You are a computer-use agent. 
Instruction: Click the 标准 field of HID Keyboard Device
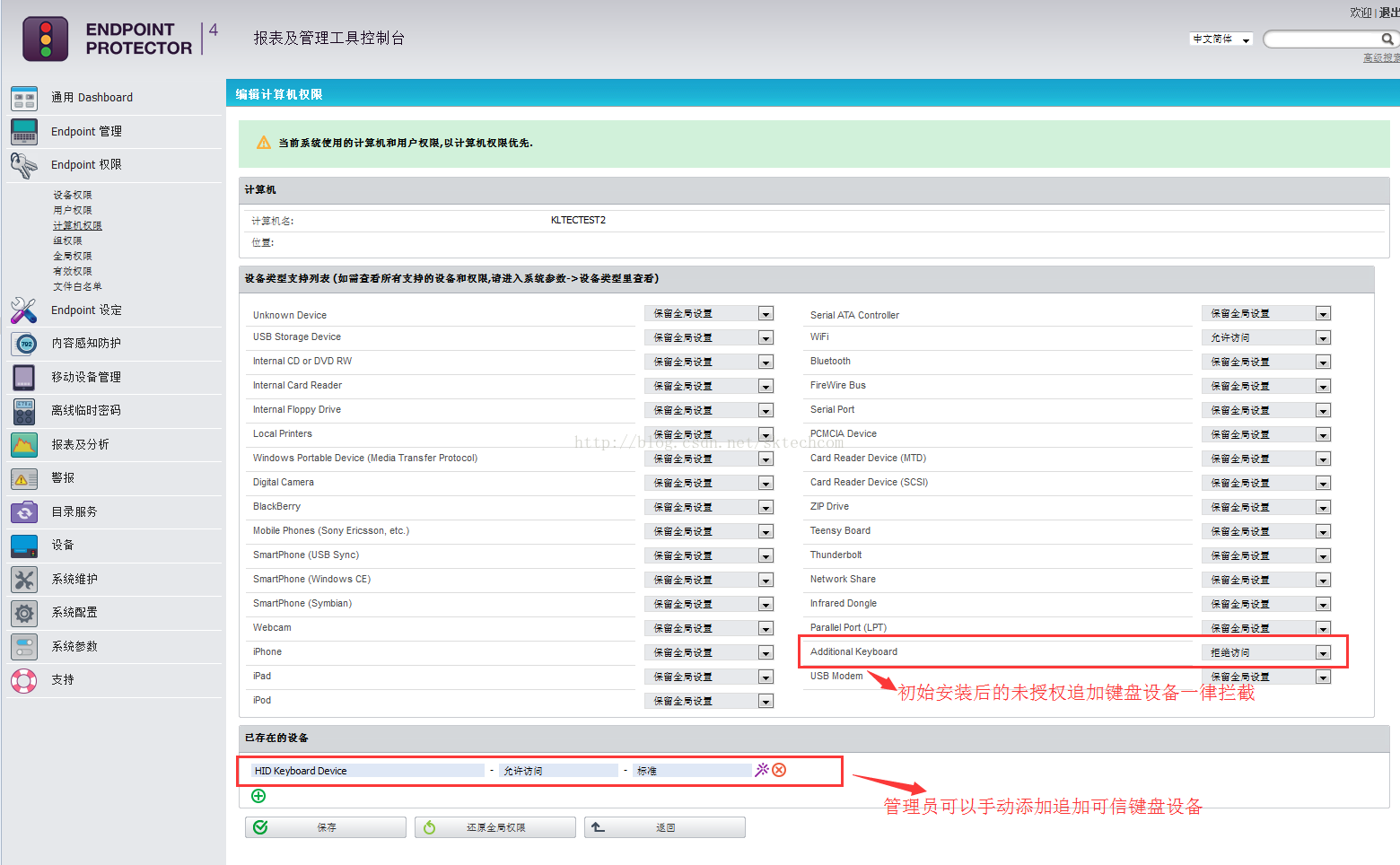(693, 771)
